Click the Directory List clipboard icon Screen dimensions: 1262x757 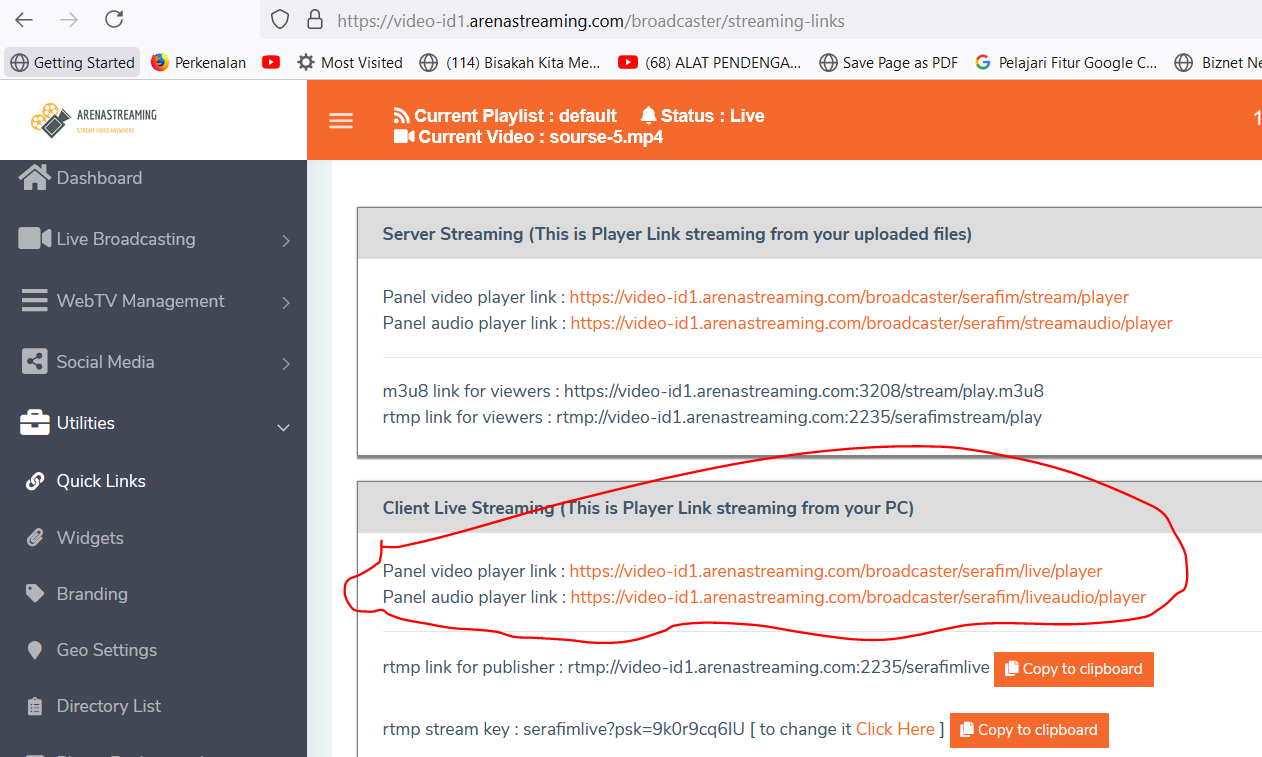click(x=35, y=706)
